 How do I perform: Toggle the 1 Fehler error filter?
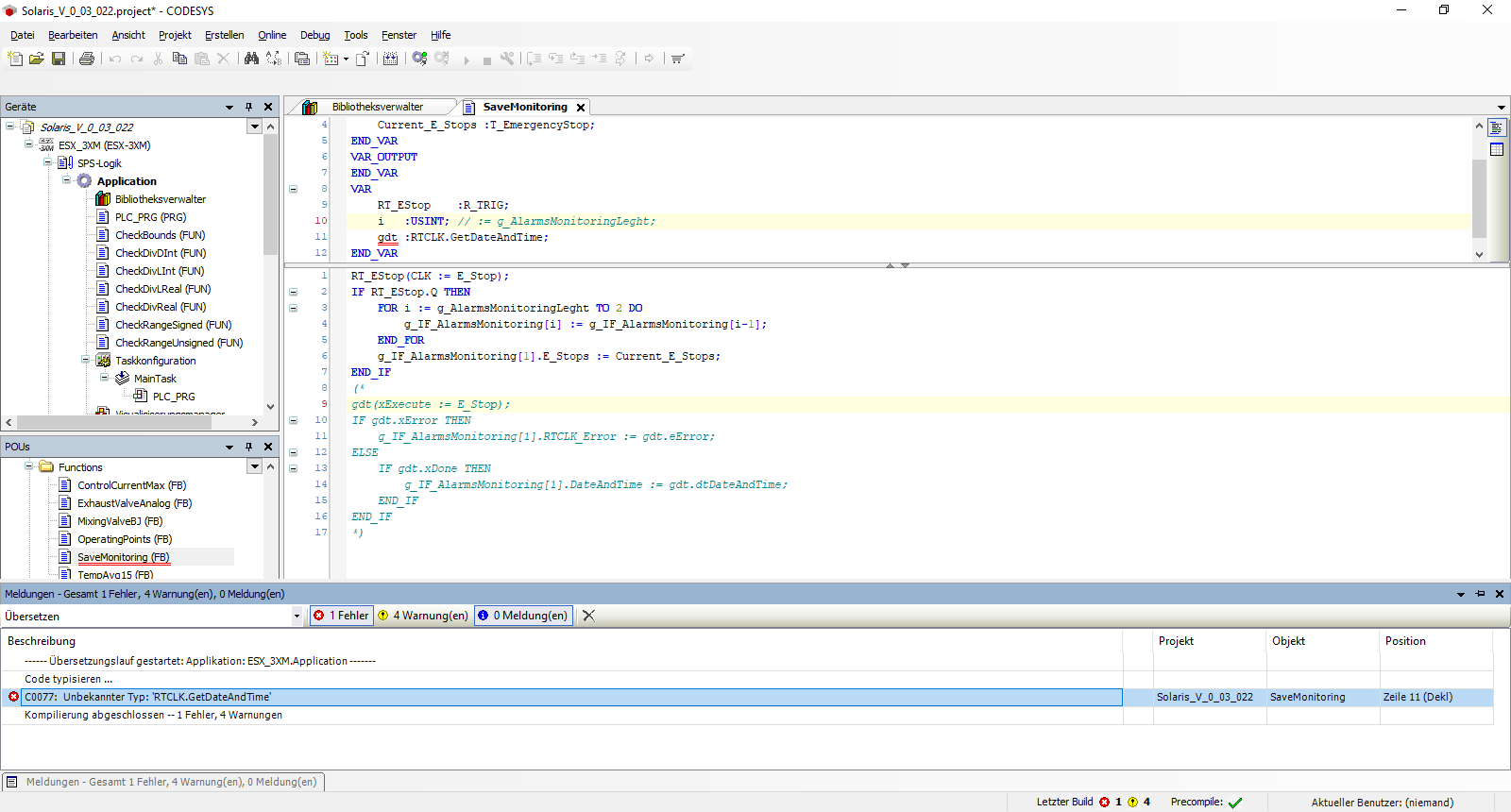pyautogui.click(x=341, y=616)
